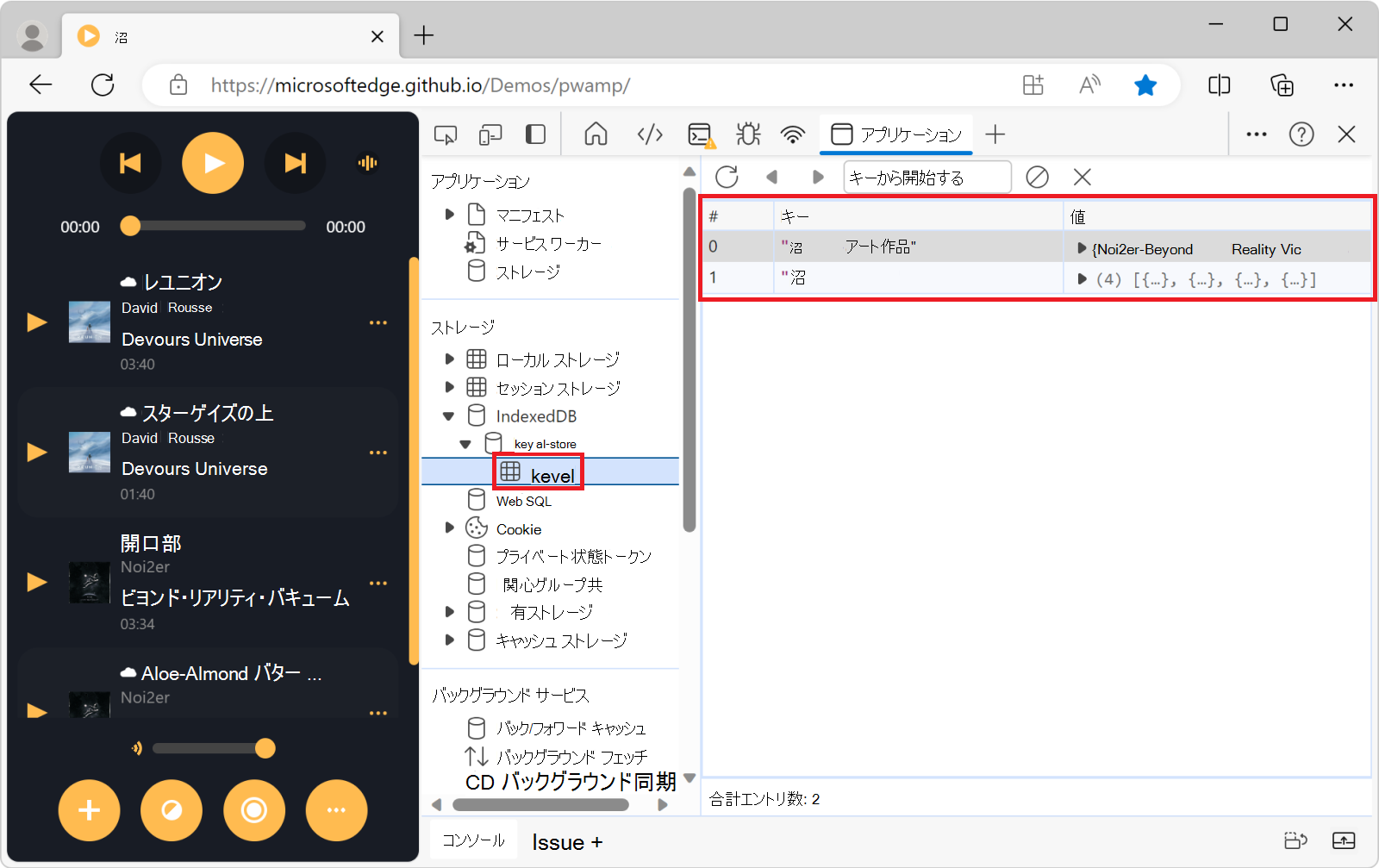Screen dimensions: 1379x868
Task: Clear the key filter with the block icon
Action: (x=1037, y=177)
